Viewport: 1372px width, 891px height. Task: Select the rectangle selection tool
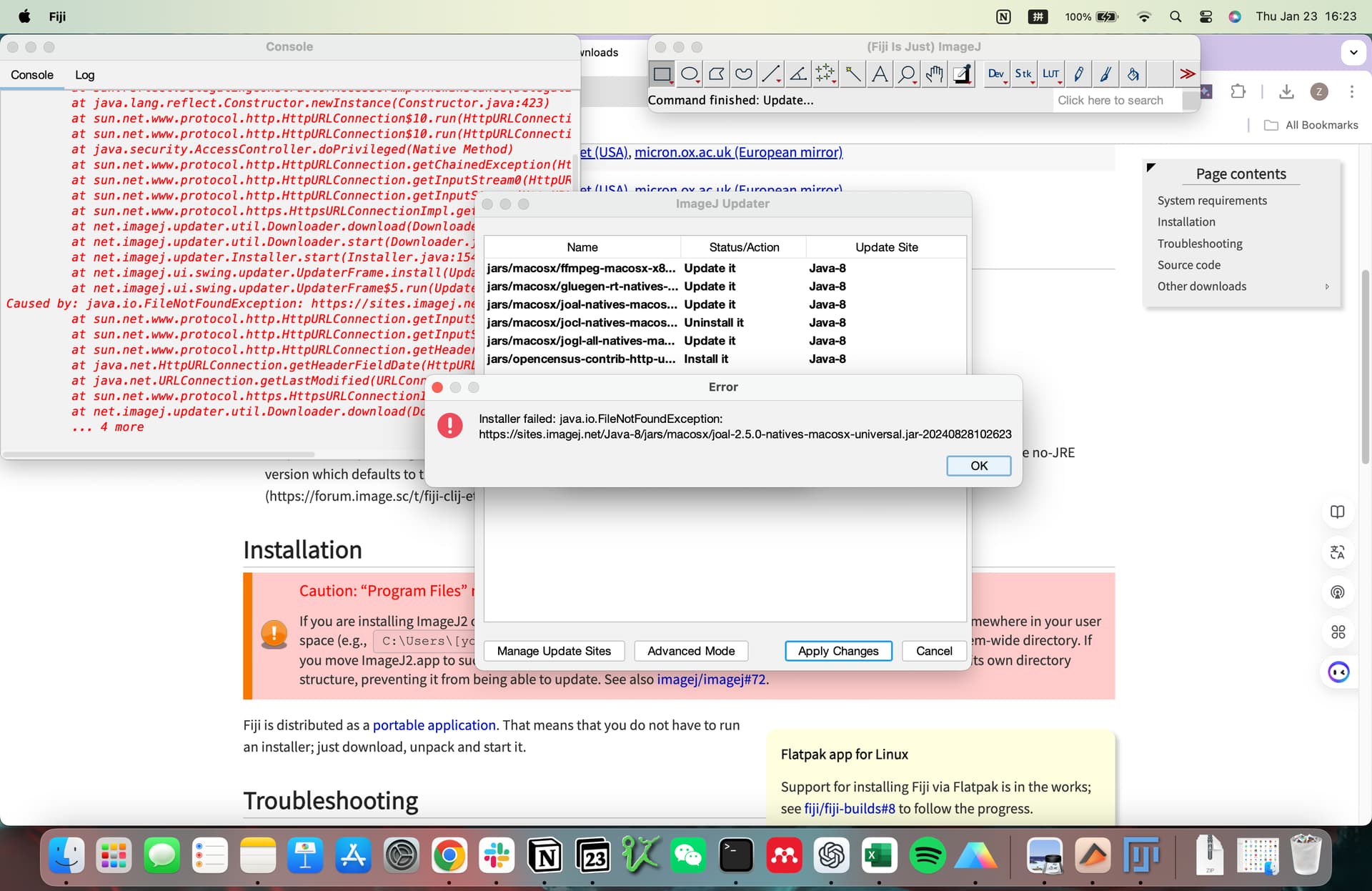662,74
